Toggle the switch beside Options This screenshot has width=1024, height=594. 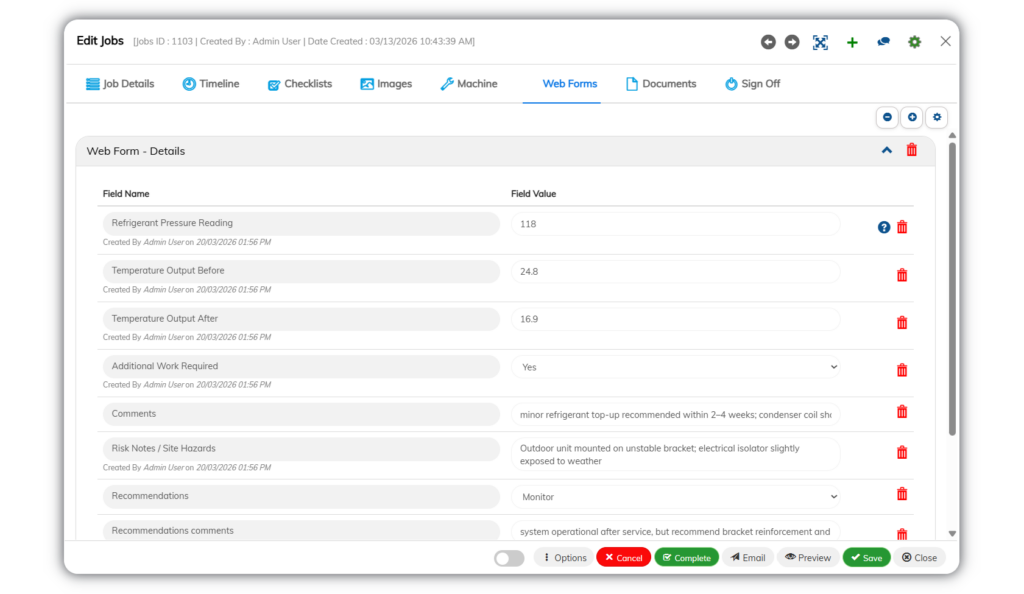click(509, 558)
